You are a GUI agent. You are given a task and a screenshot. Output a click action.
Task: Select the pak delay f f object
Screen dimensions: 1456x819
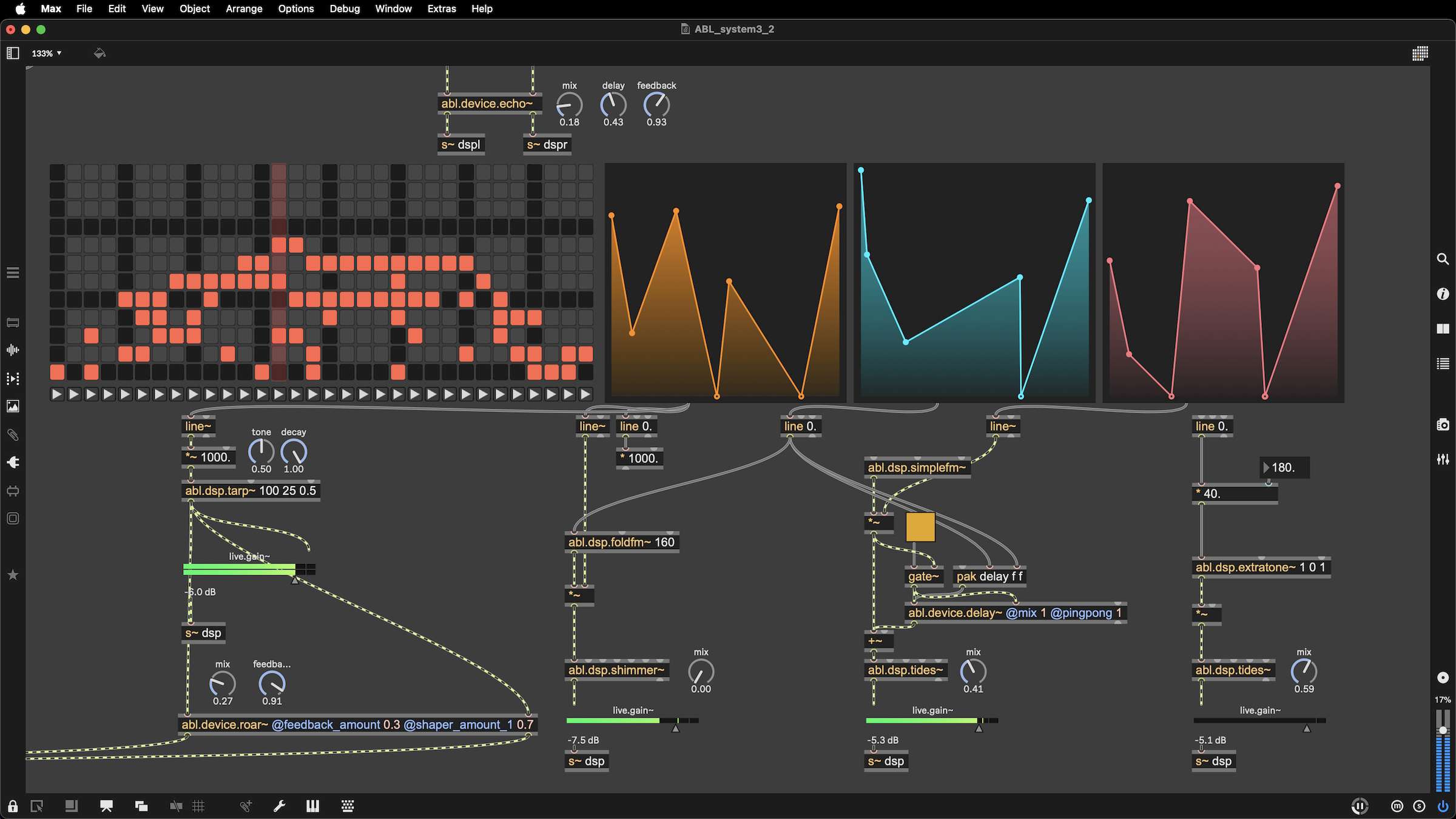pos(989,576)
